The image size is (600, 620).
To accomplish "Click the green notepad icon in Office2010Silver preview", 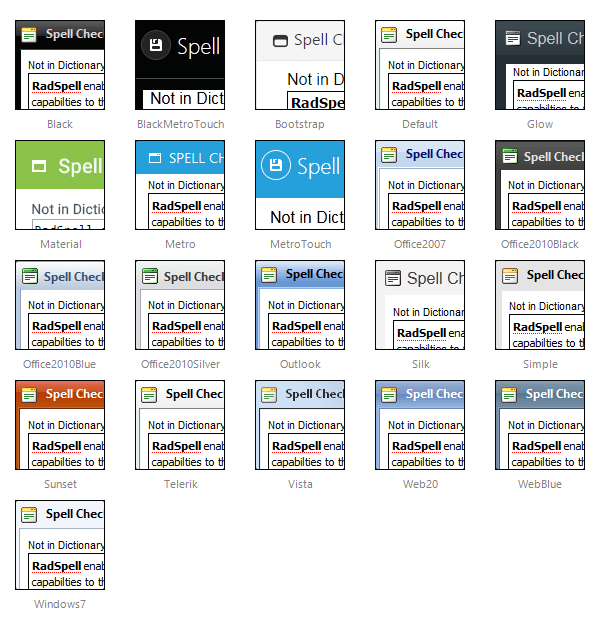I will click(150, 276).
